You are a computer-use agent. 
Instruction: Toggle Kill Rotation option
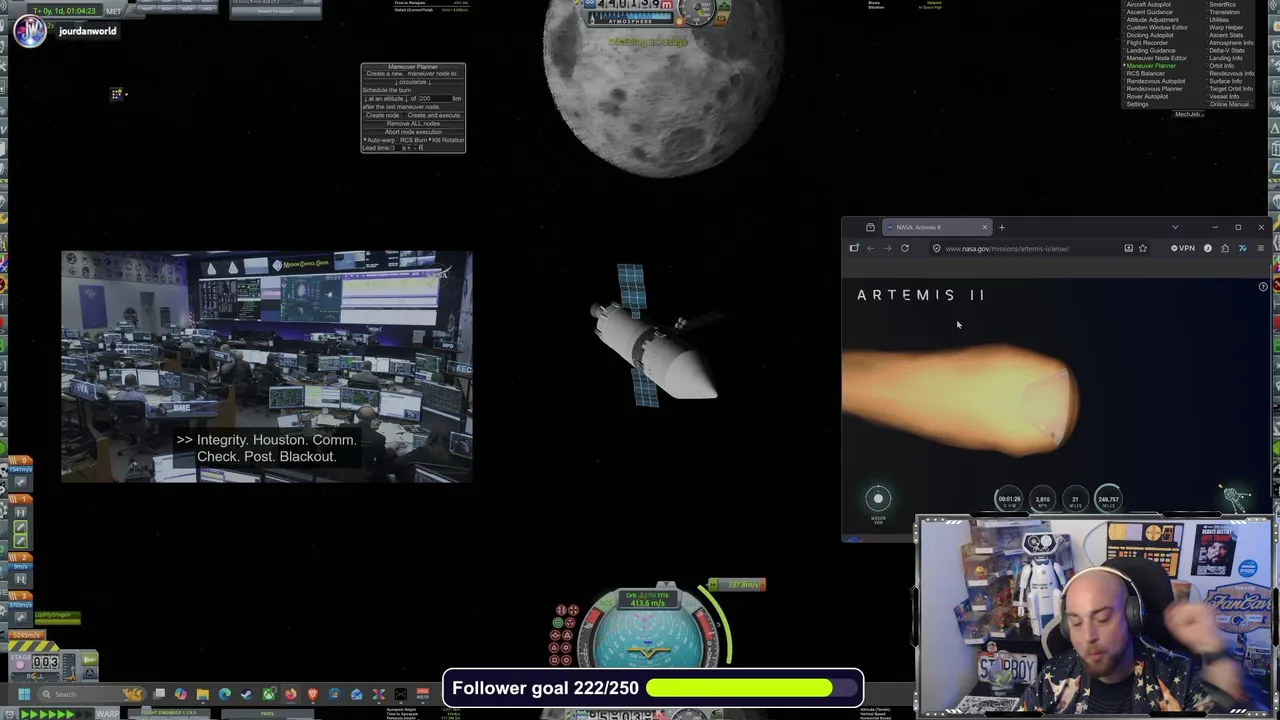[x=446, y=140]
